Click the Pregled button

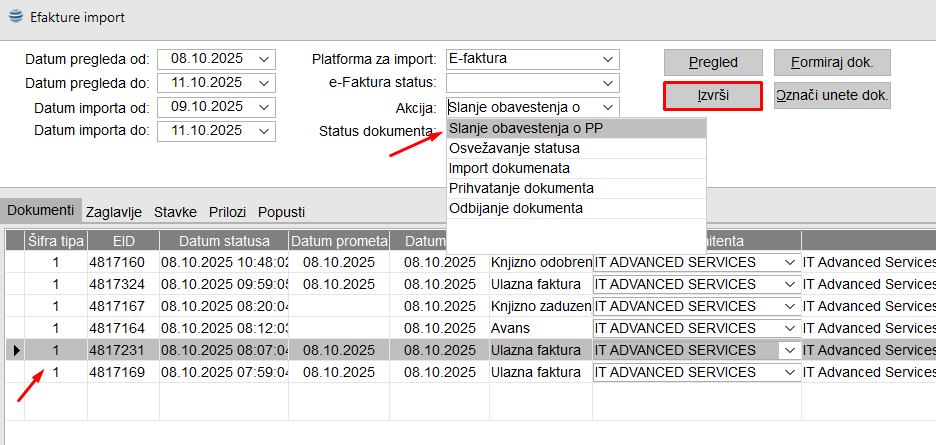[x=713, y=62]
